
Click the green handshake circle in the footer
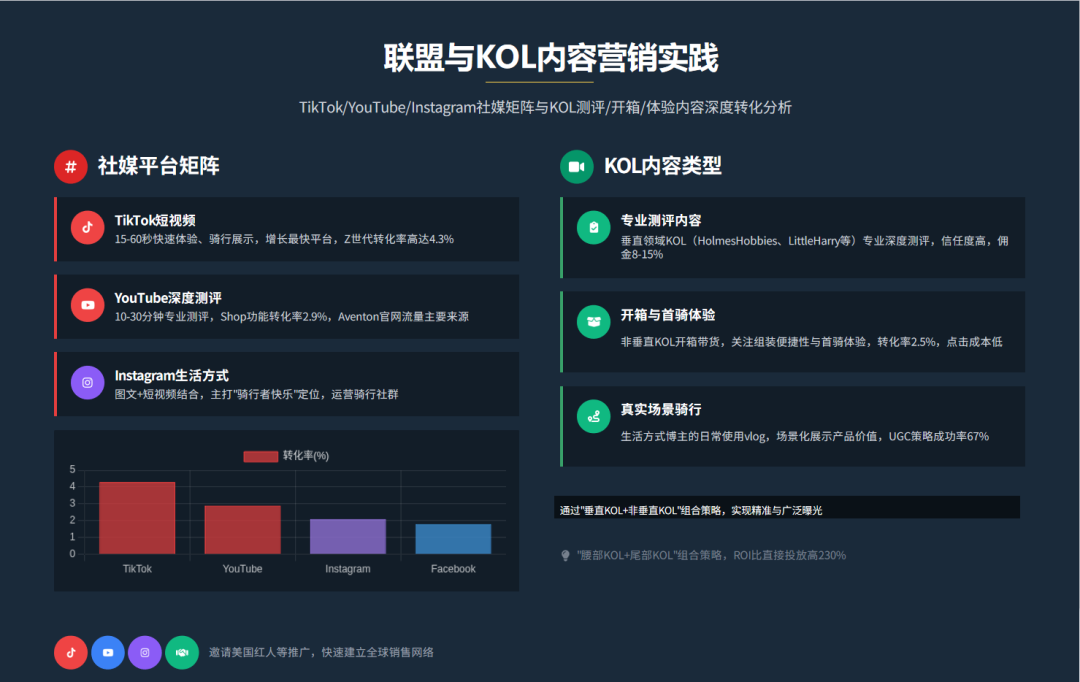pos(182,652)
